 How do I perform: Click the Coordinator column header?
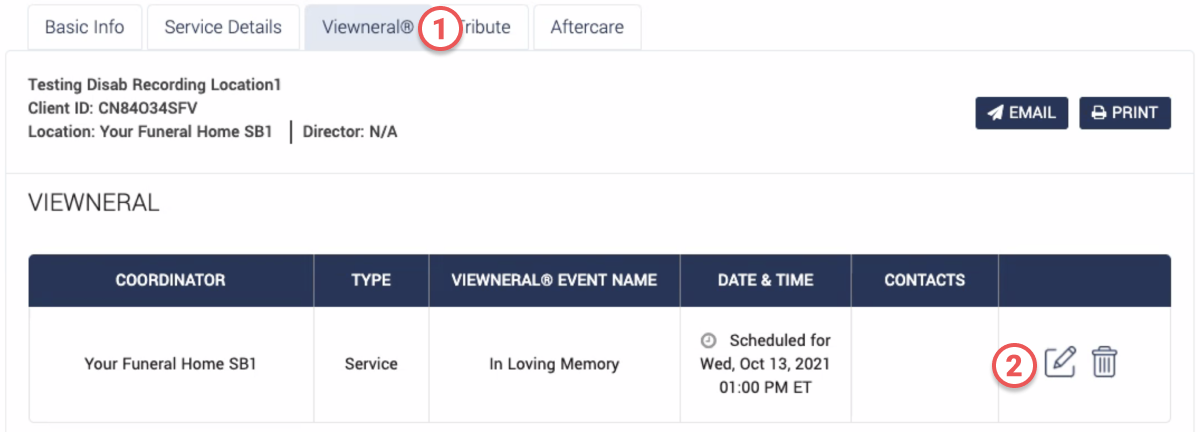(170, 280)
